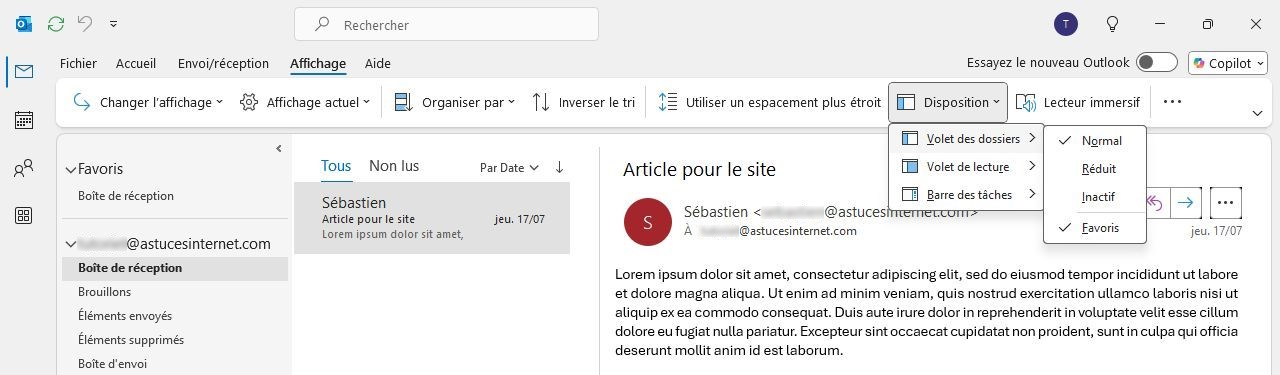
Task: Collapse the Favoris folder group
Action: click(70, 170)
